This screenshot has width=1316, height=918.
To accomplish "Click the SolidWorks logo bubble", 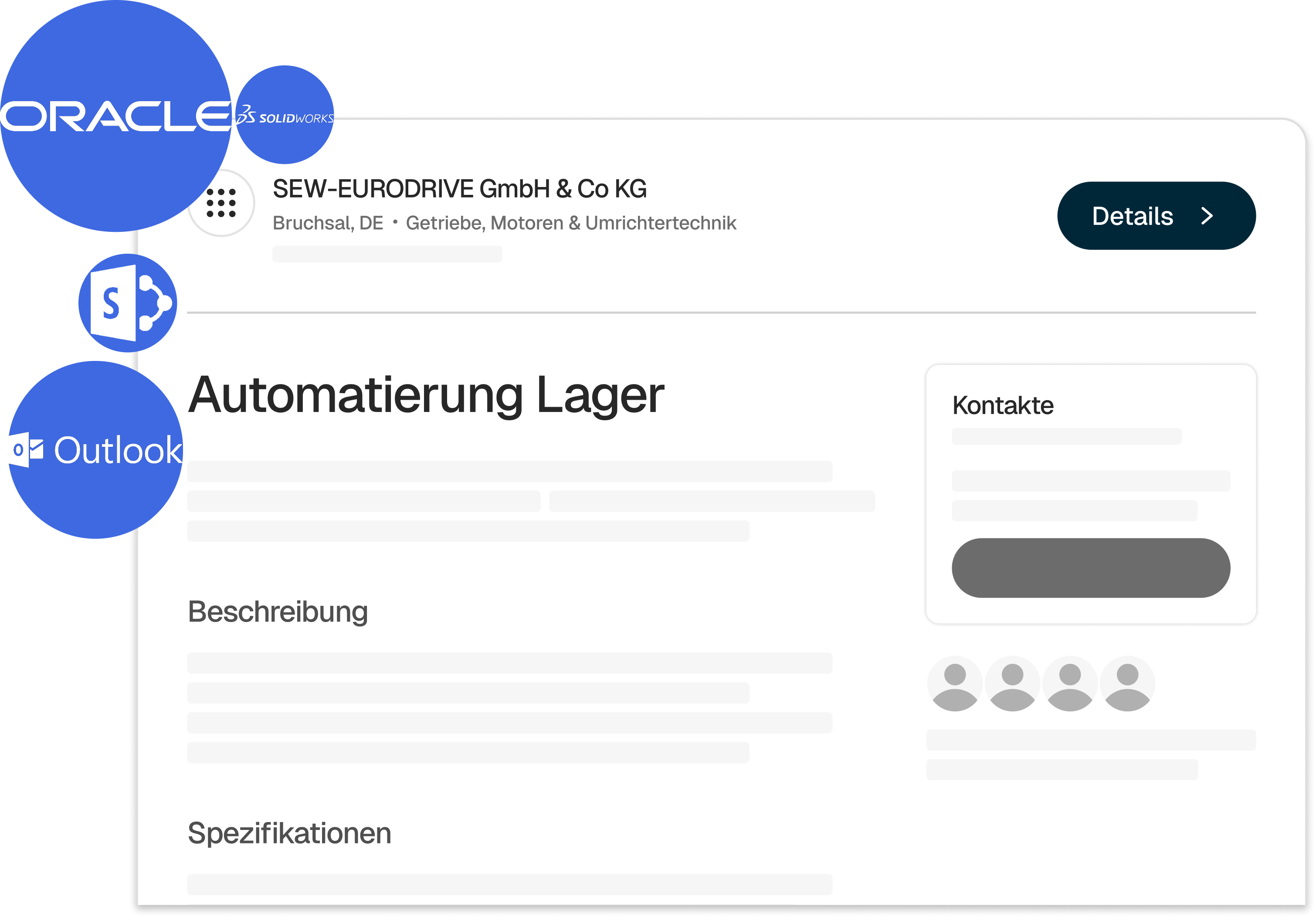I will (x=285, y=115).
